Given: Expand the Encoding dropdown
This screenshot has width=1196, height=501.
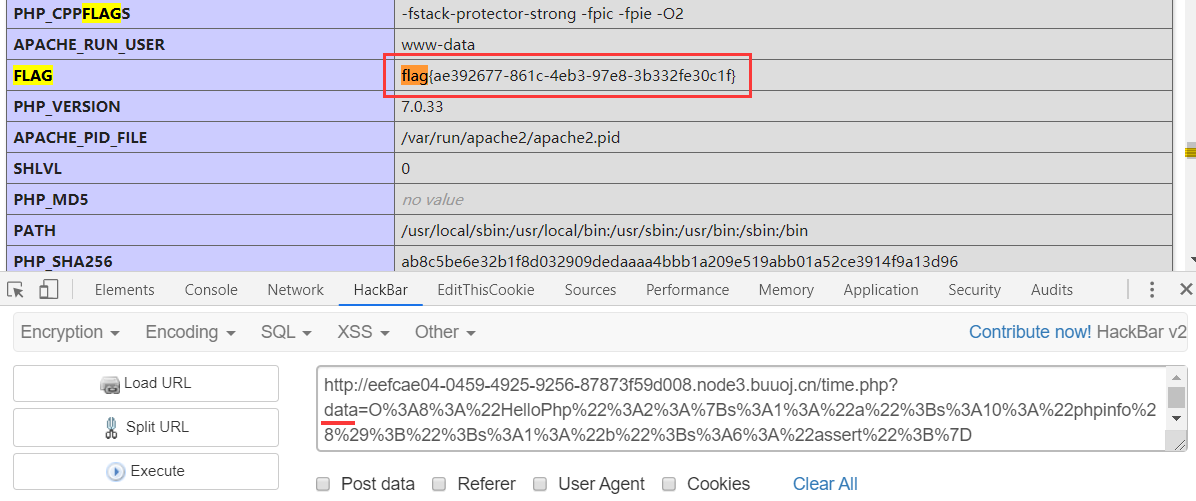Looking at the screenshot, I should pyautogui.click(x=190, y=332).
